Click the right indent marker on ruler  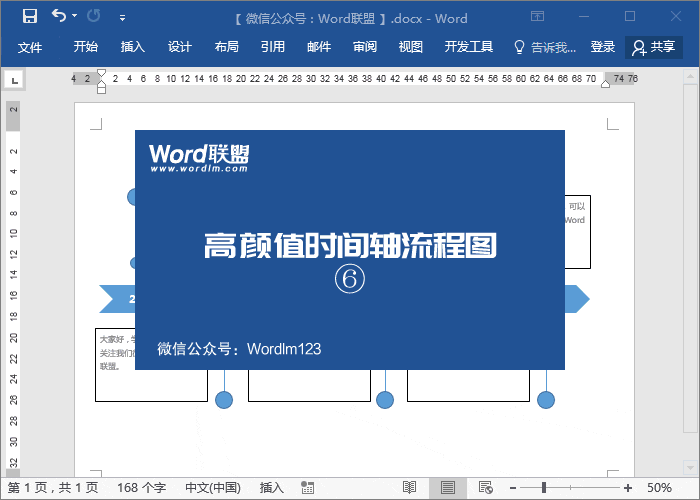pos(605,83)
